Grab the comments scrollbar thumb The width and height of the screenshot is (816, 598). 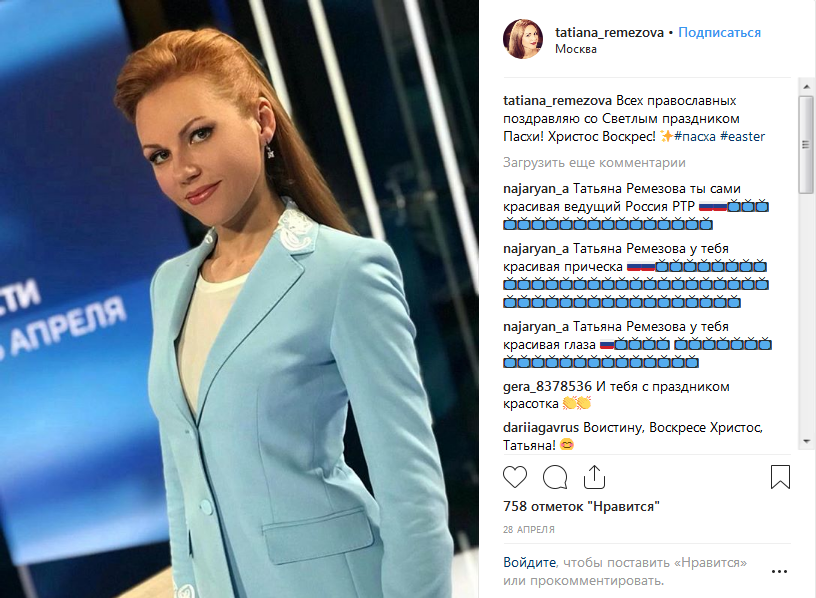coord(807,144)
